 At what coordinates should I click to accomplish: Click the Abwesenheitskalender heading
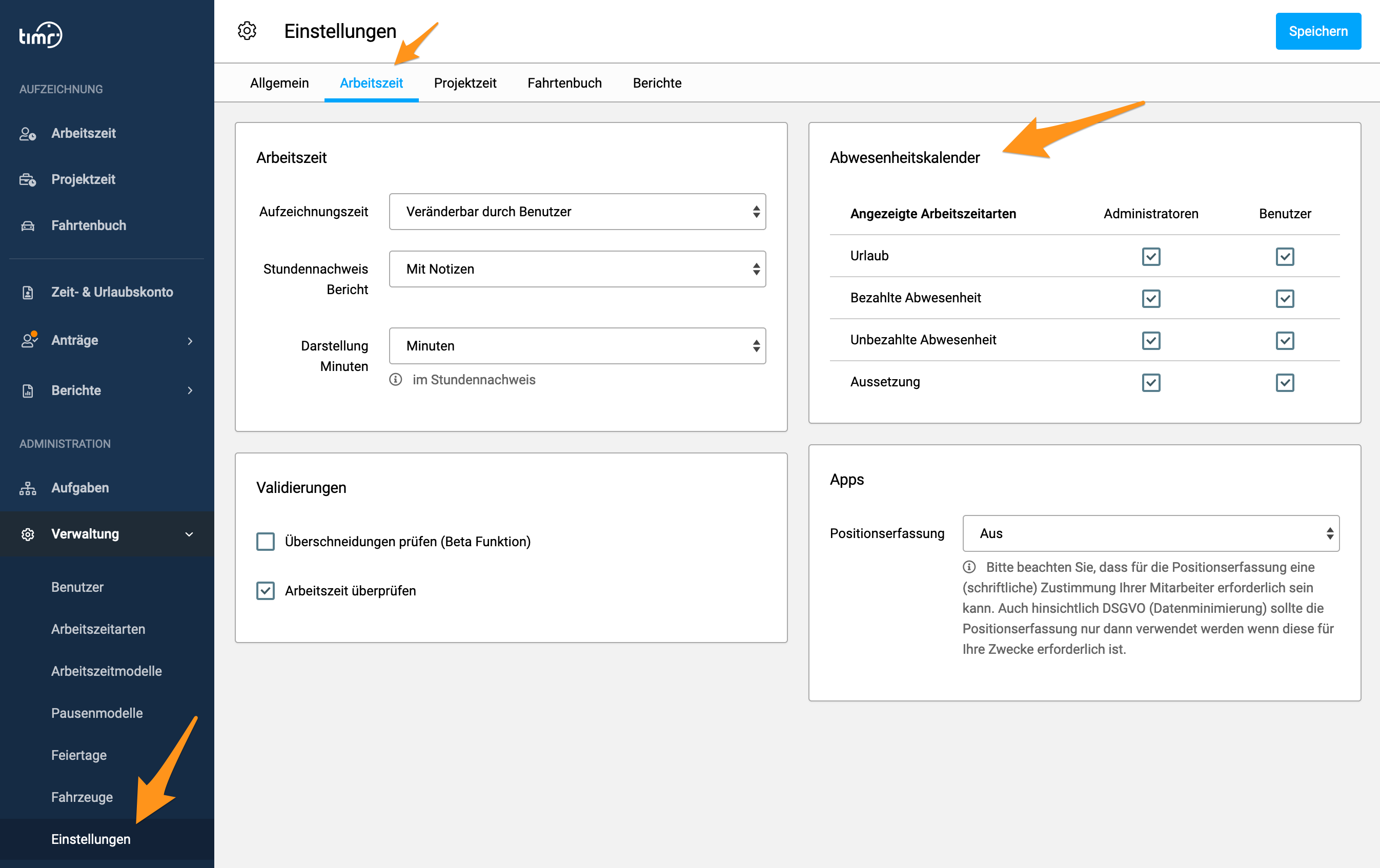905,157
